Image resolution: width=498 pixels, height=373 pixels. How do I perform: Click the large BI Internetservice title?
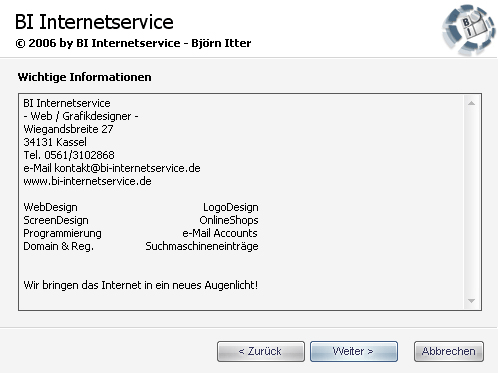click(94, 22)
